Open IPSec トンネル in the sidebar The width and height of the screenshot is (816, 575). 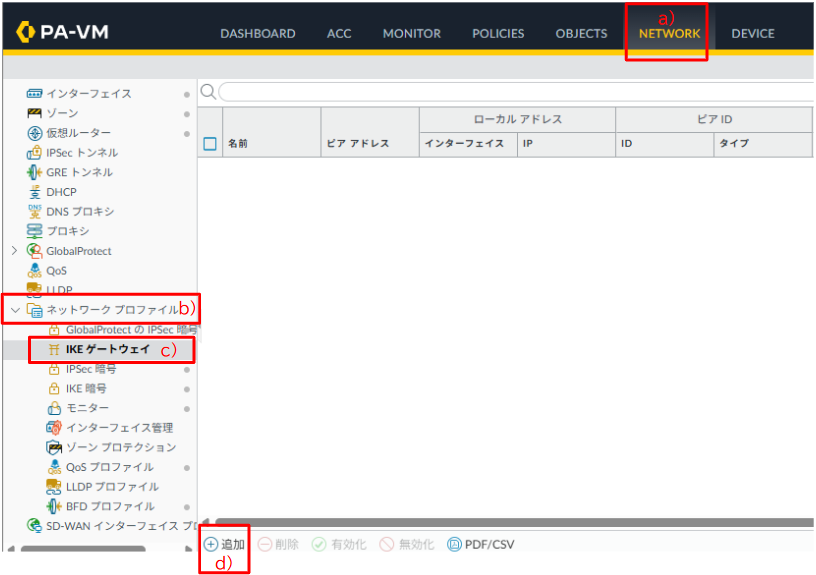pos(82,152)
